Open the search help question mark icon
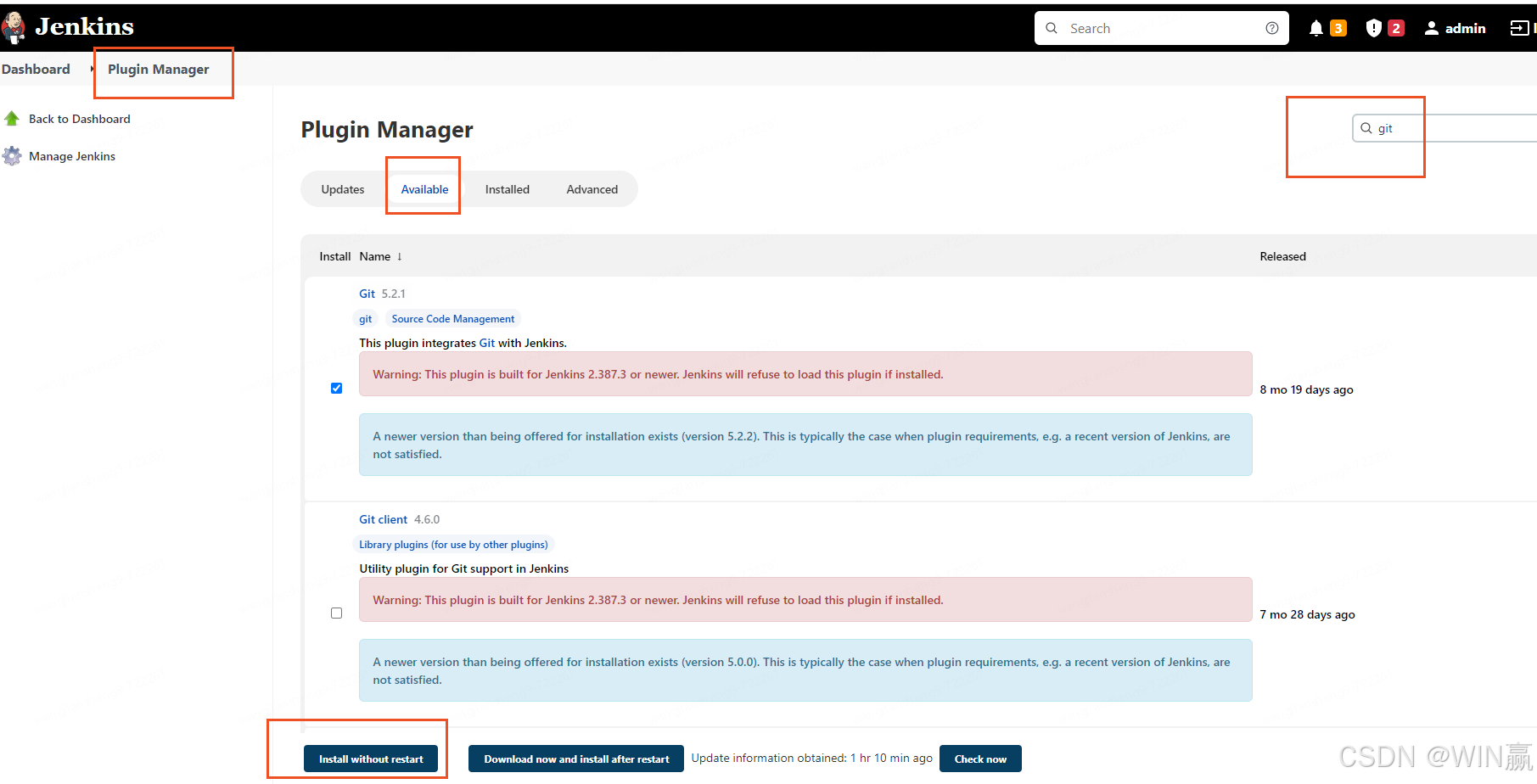Image resolution: width=1537 pixels, height=784 pixels. [1271, 28]
